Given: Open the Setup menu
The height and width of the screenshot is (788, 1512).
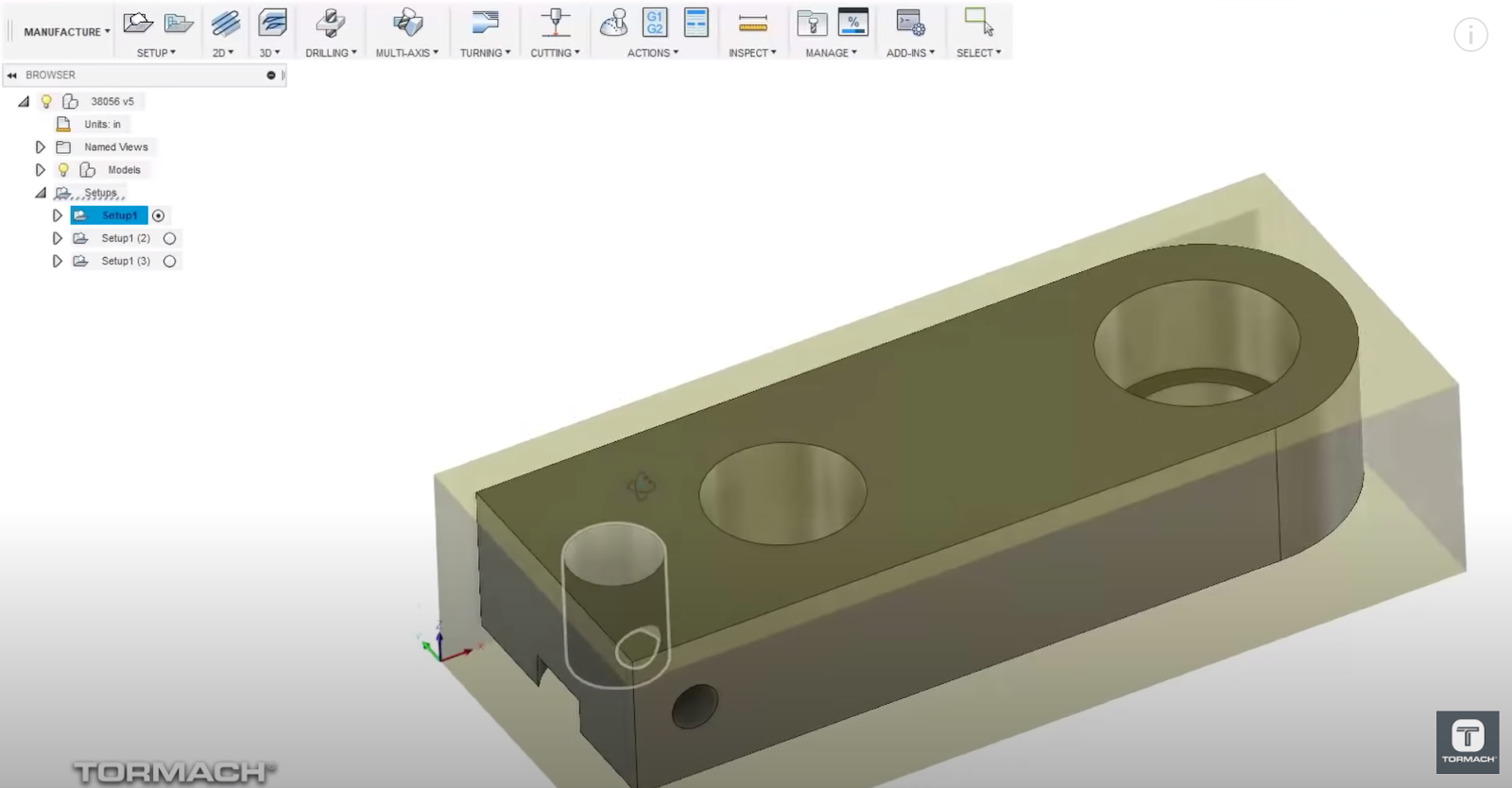Looking at the screenshot, I should click(x=156, y=53).
